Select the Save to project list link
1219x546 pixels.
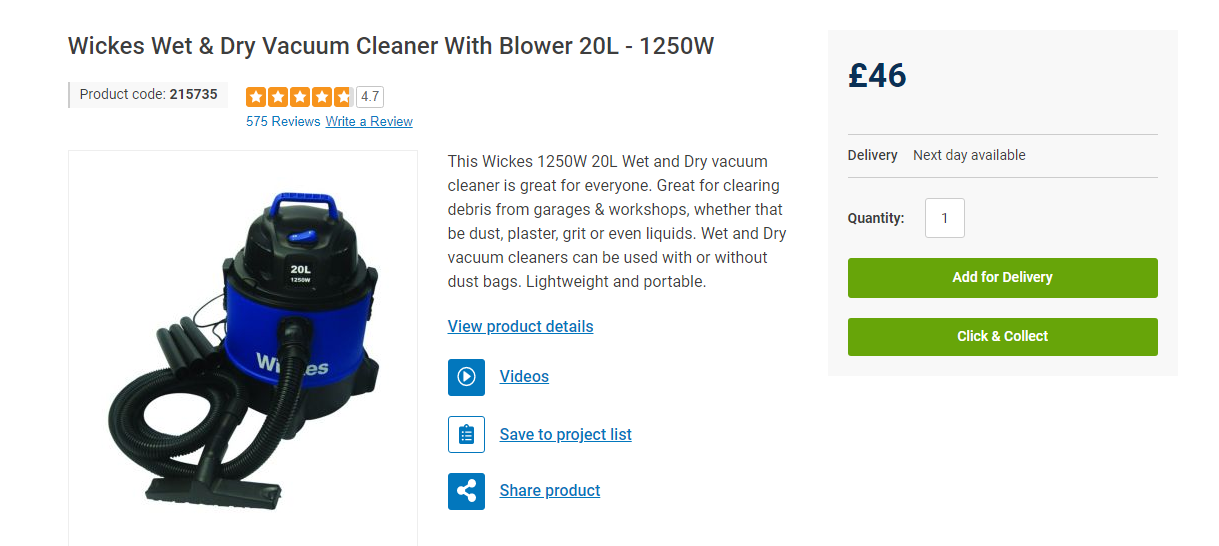point(566,434)
